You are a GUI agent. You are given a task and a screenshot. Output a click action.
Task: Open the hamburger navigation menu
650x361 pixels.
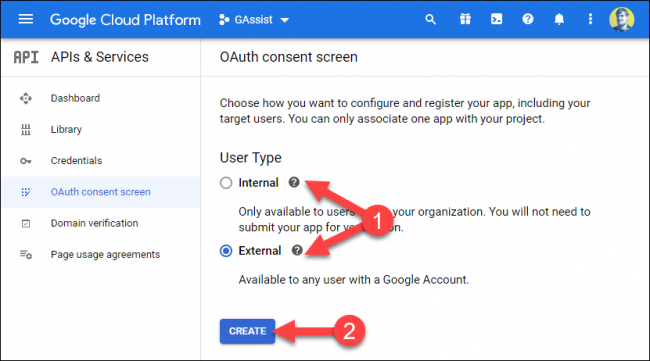[26, 19]
